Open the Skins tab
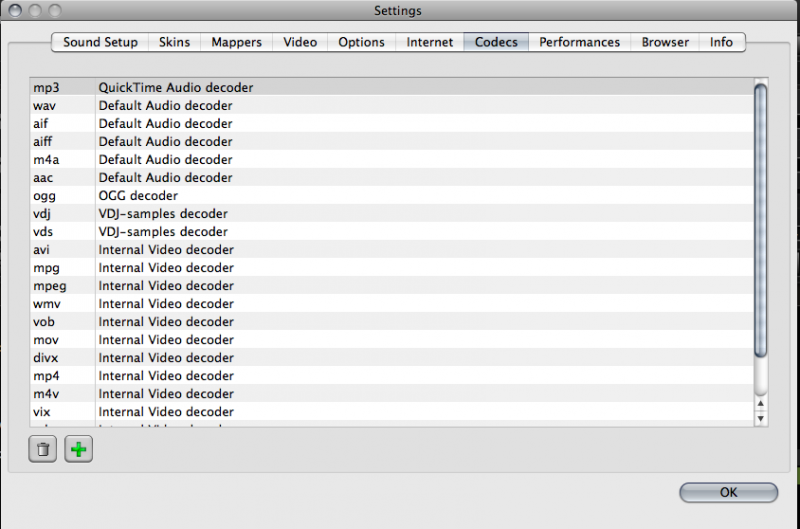Image resolution: width=800 pixels, height=529 pixels. 174,42
